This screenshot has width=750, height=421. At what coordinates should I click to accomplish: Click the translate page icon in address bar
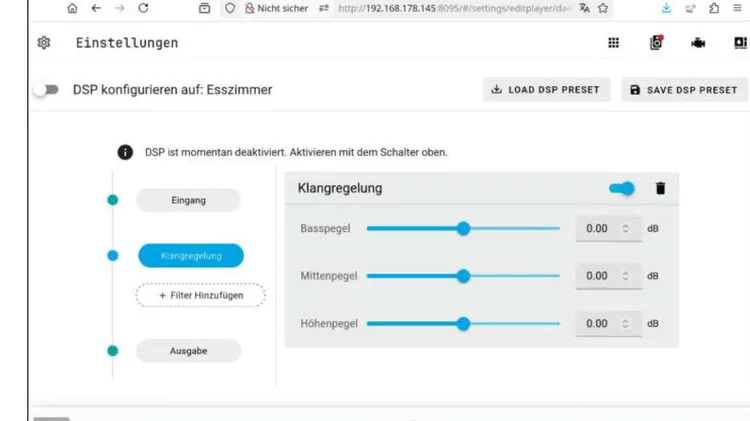[x=584, y=8]
